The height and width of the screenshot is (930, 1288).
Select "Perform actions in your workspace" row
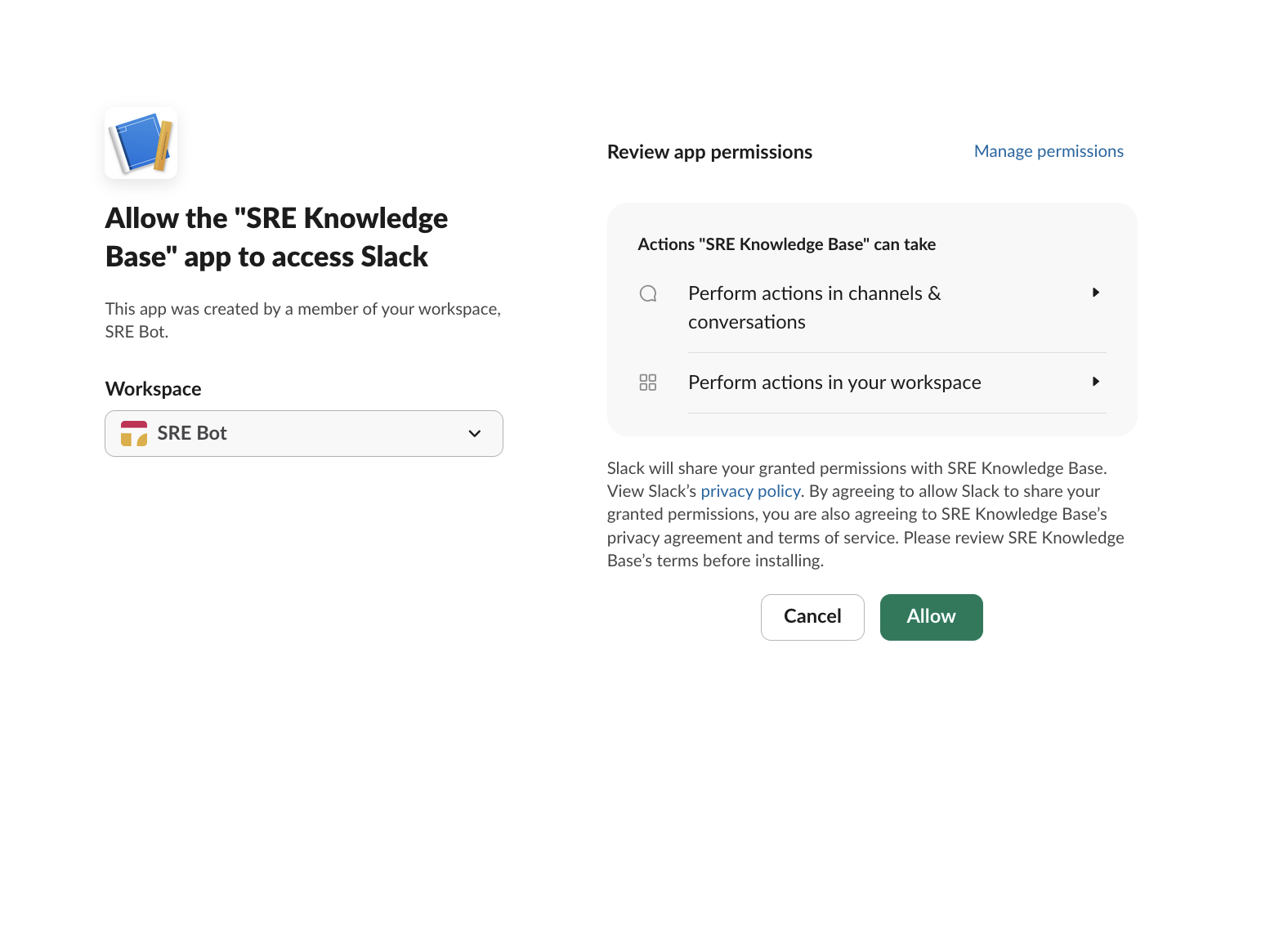[x=834, y=382]
